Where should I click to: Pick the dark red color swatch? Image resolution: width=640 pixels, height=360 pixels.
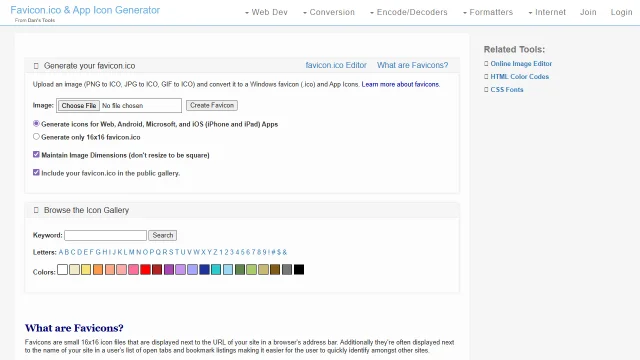[157, 269]
